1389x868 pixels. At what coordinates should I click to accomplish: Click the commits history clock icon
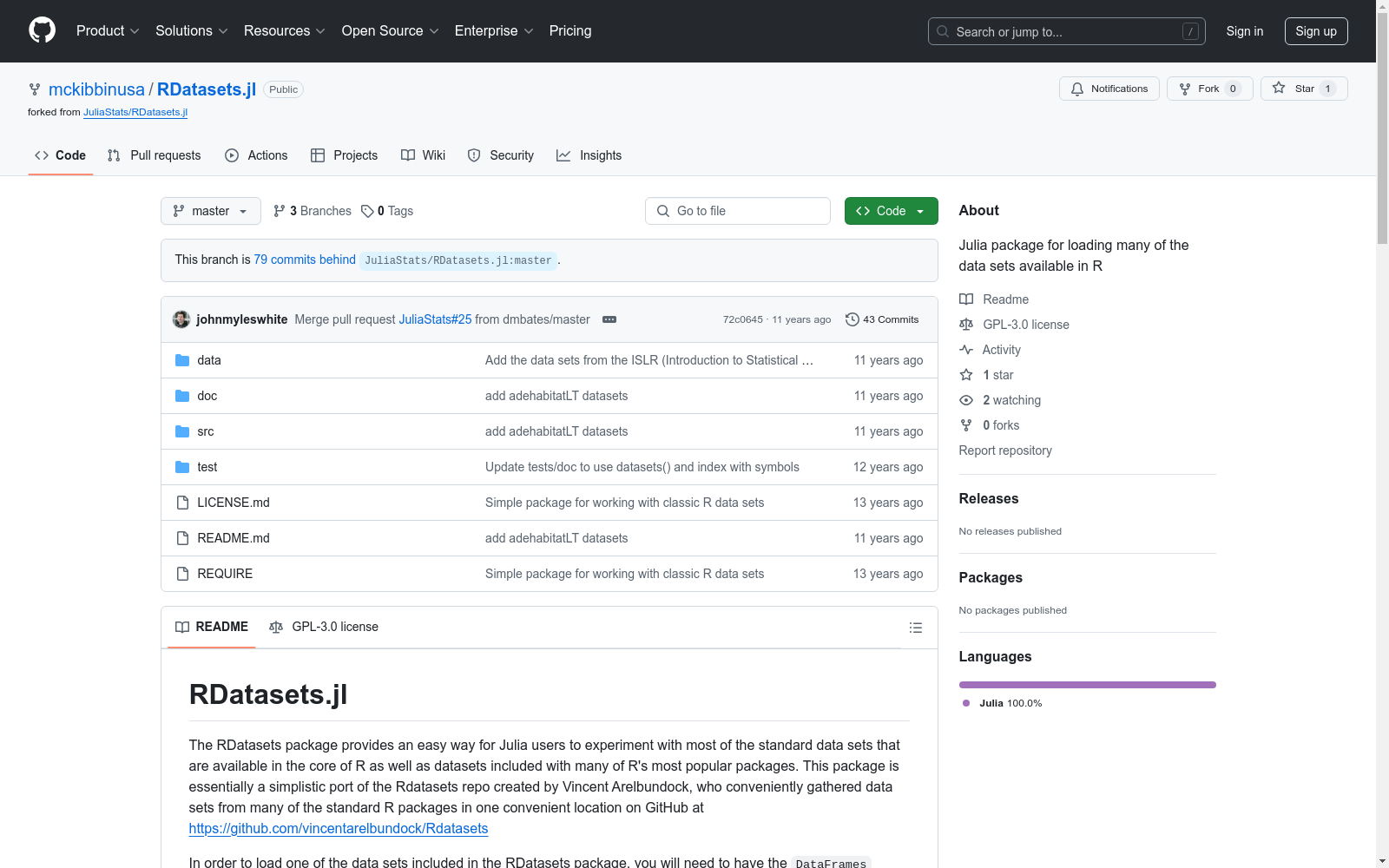pyautogui.click(x=852, y=319)
